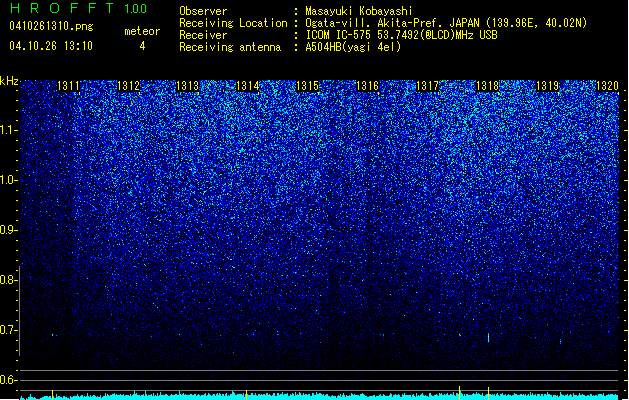Click the 1.0 kHz axis label
The height and width of the screenshot is (400, 629).
tap(8, 180)
